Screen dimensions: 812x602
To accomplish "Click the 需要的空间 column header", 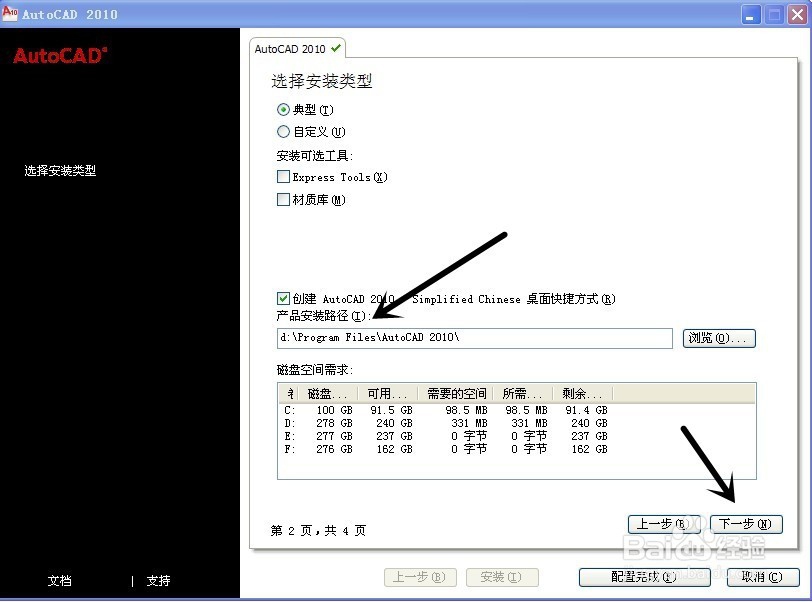I will (x=456, y=394).
